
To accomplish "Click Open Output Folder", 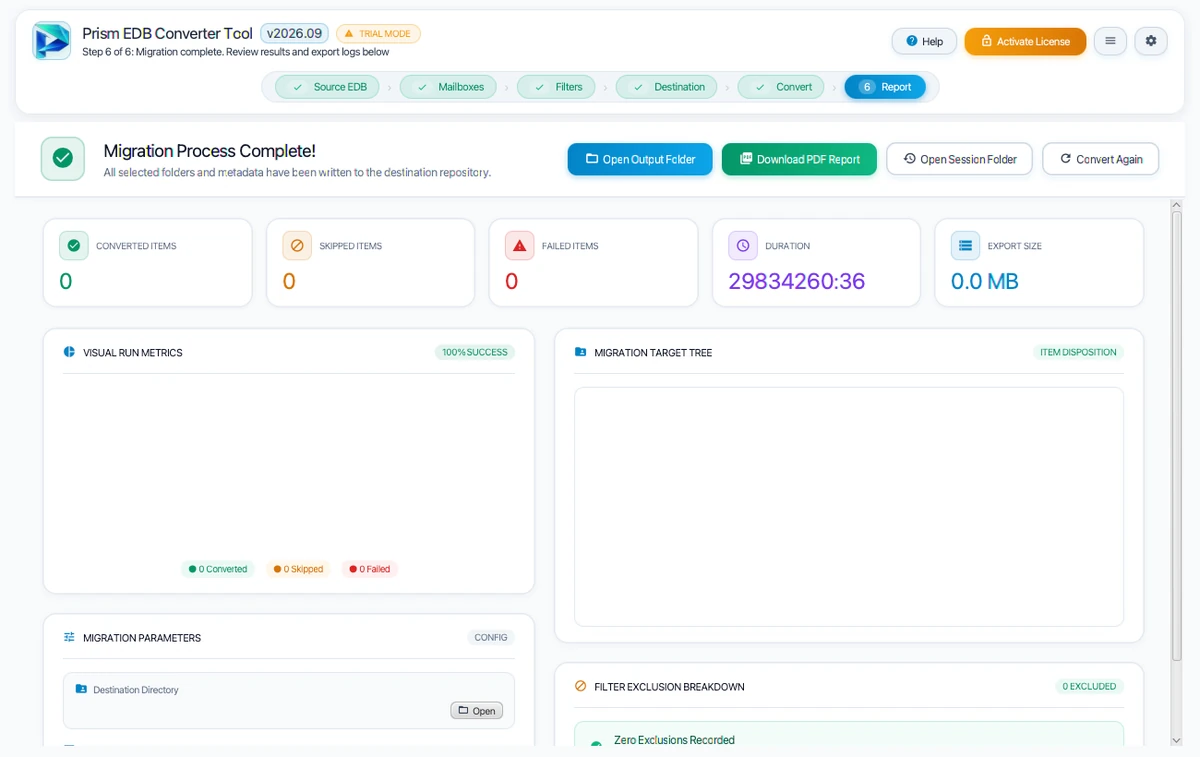I will (640, 159).
